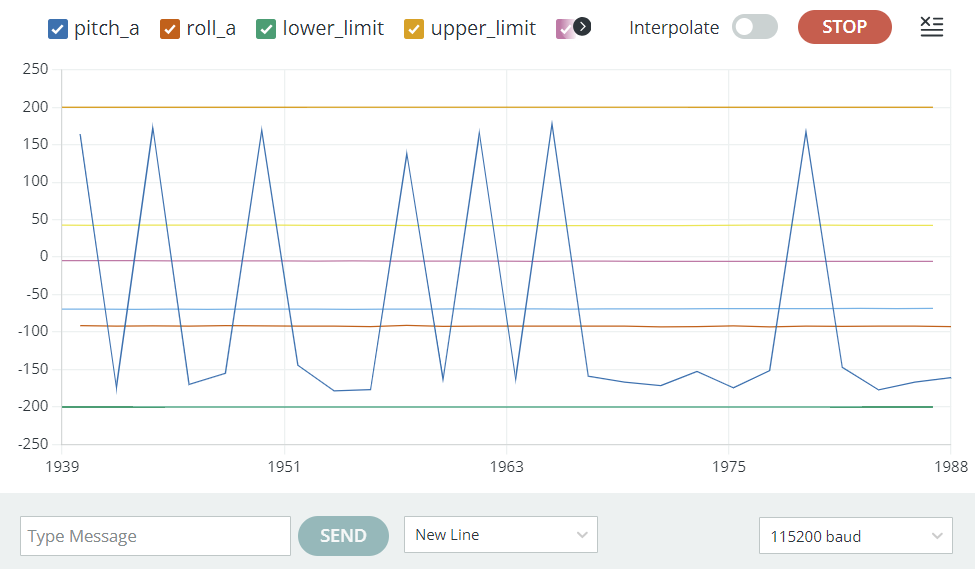This screenshot has height=569, width=975.
Task: Send the typed message
Action: [343, 535]
